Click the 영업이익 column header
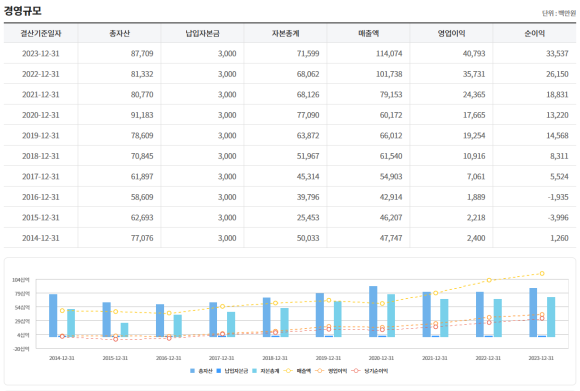 451,33
